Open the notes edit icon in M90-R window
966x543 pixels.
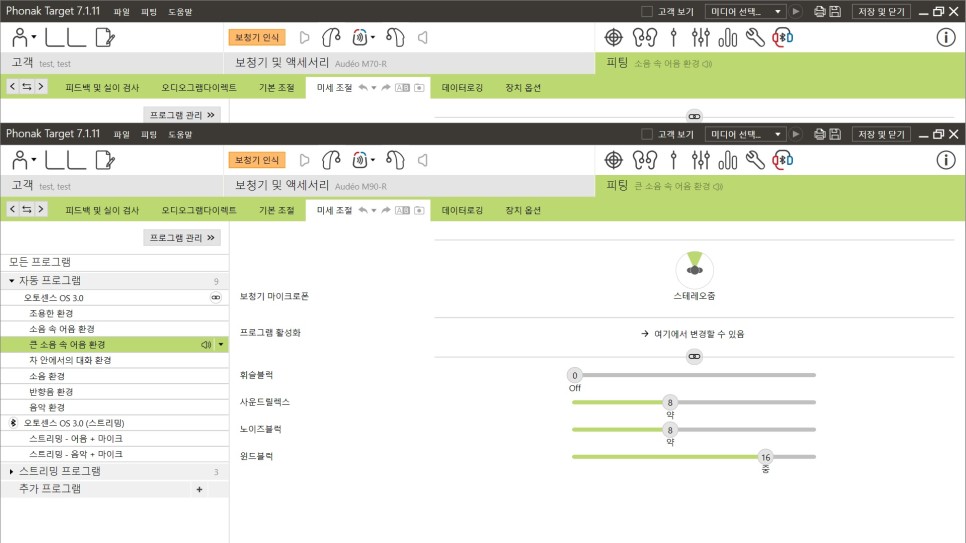tap(105, 160)
